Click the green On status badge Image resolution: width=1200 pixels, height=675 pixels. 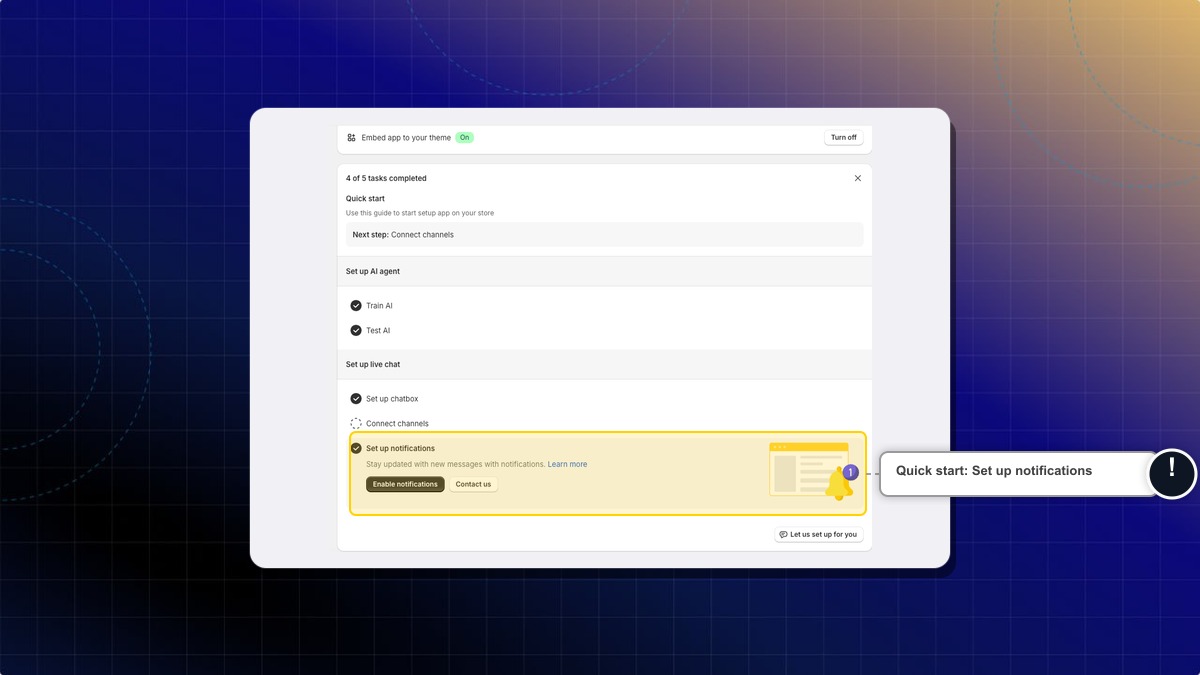click(x=464, y=137)
